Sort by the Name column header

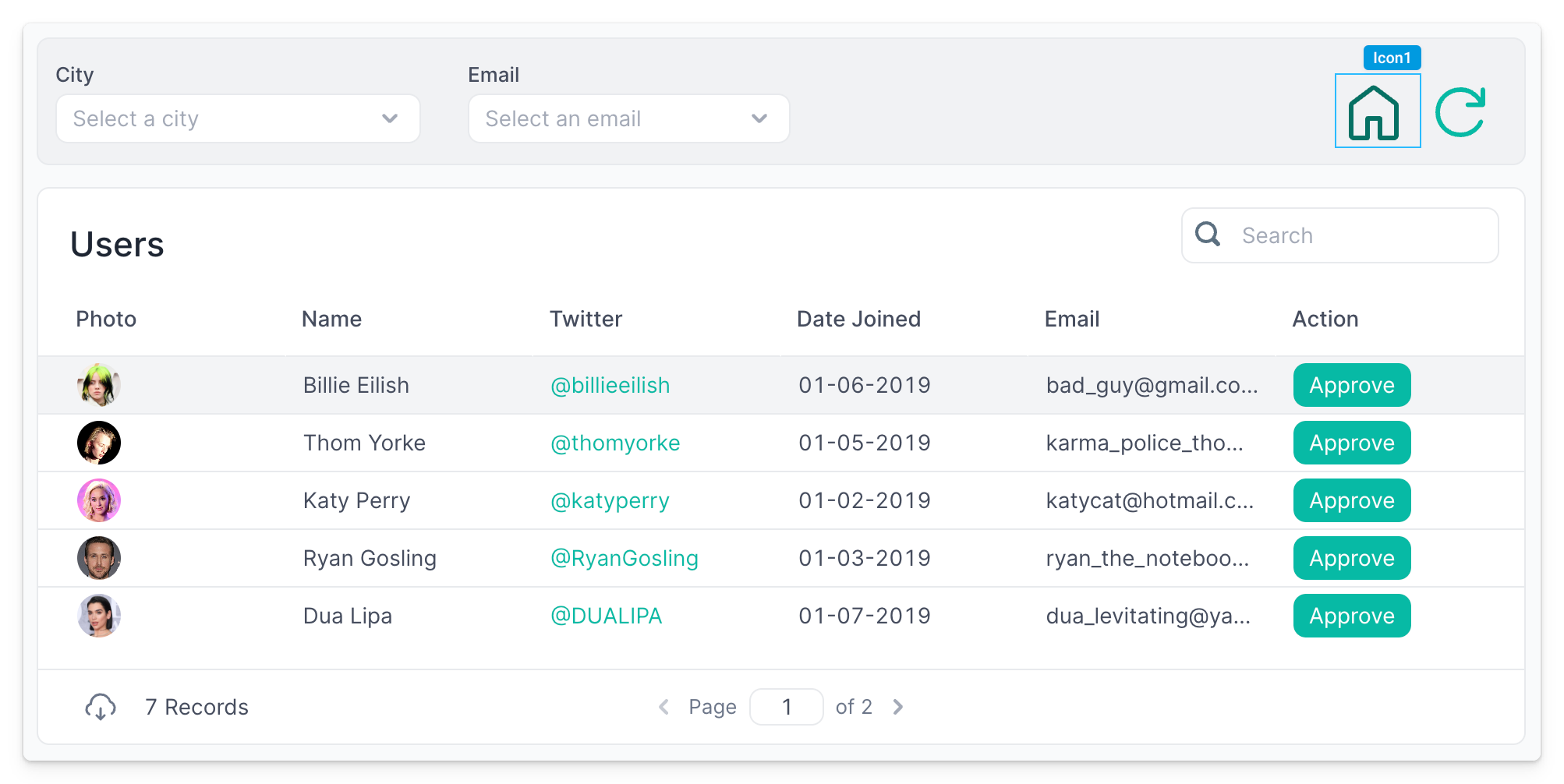point(331,319)
